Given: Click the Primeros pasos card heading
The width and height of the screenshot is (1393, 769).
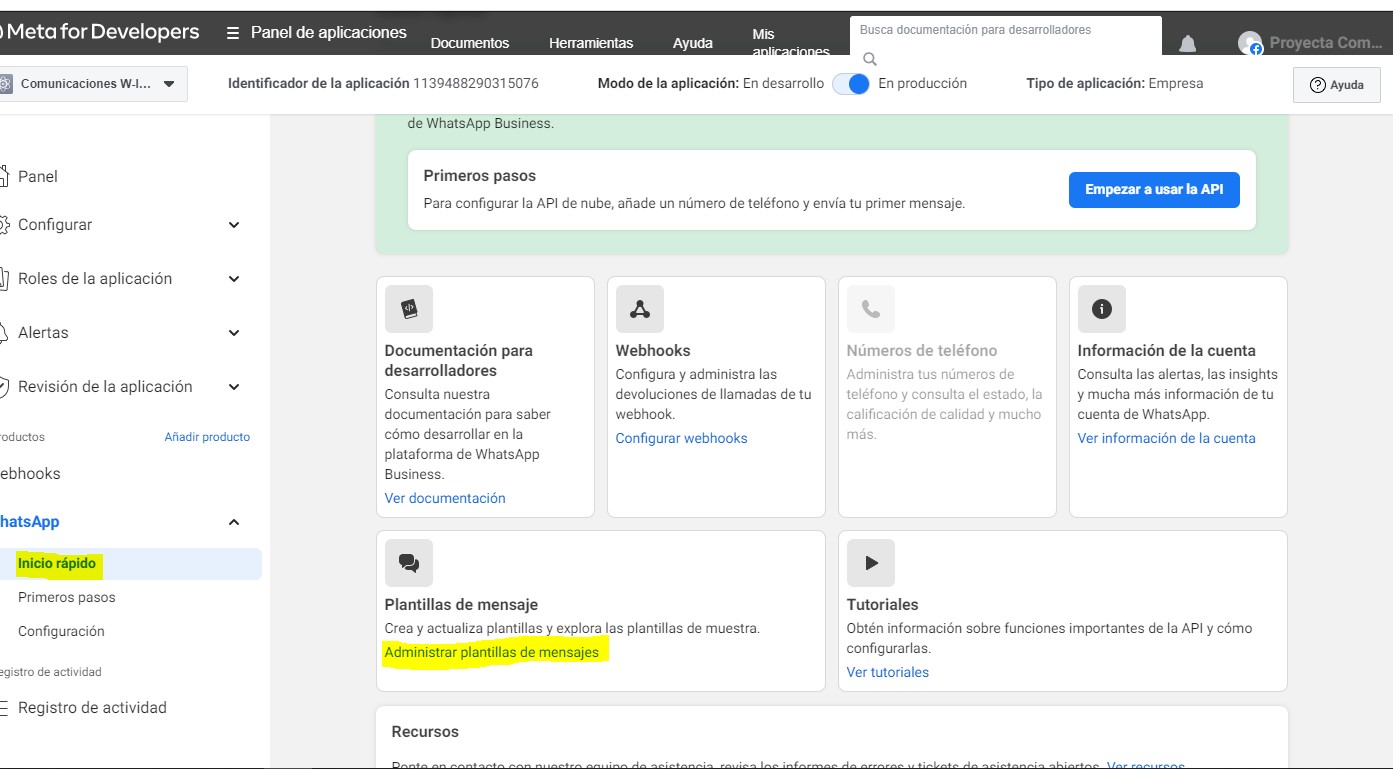Looking at the screenshot, I should pyautogui.click(x=480, y=176).
